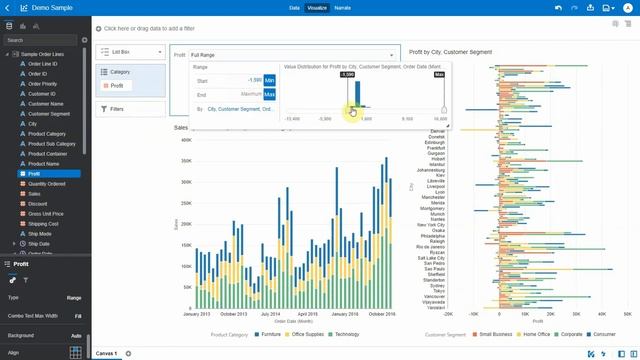Toggle the left panel layout icon
640x360 pixels.
tap(621, 353)
